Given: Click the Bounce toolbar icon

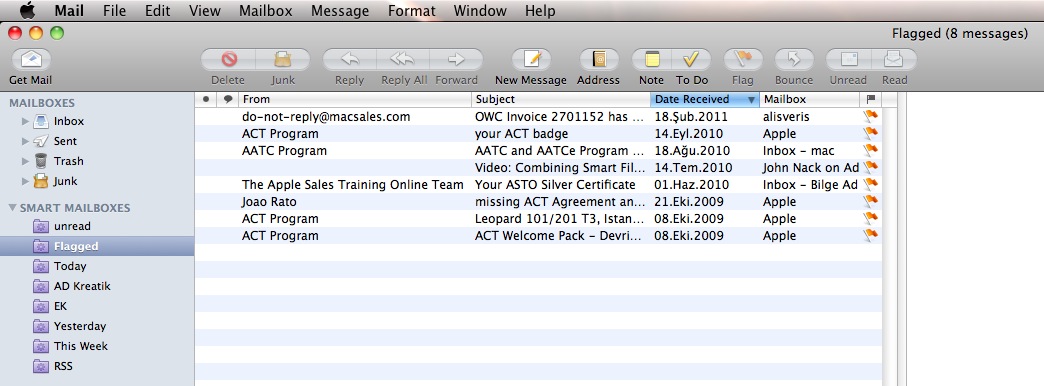Looking at the screenshot, I should 794,59.
